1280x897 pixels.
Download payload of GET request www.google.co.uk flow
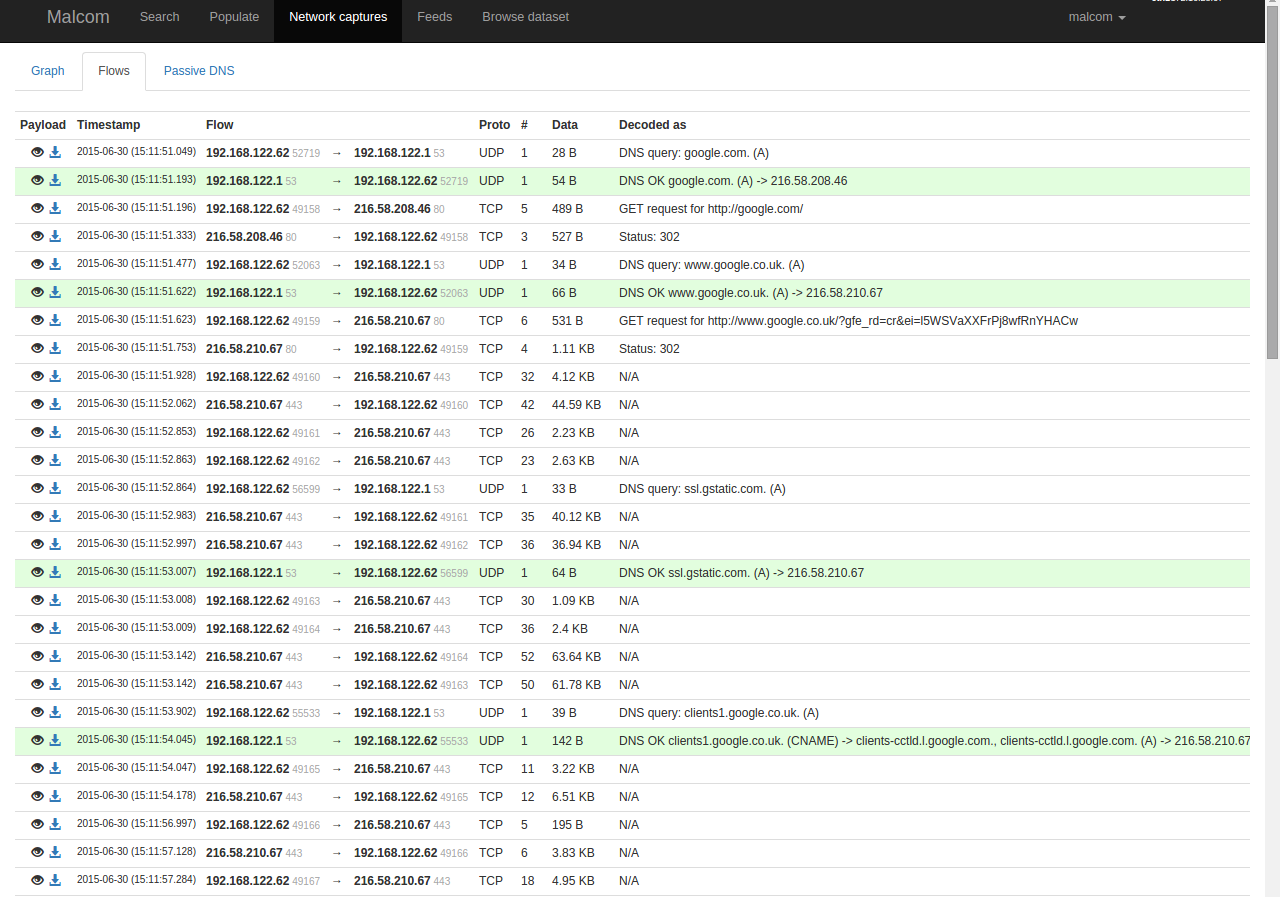tap(55, 320)
